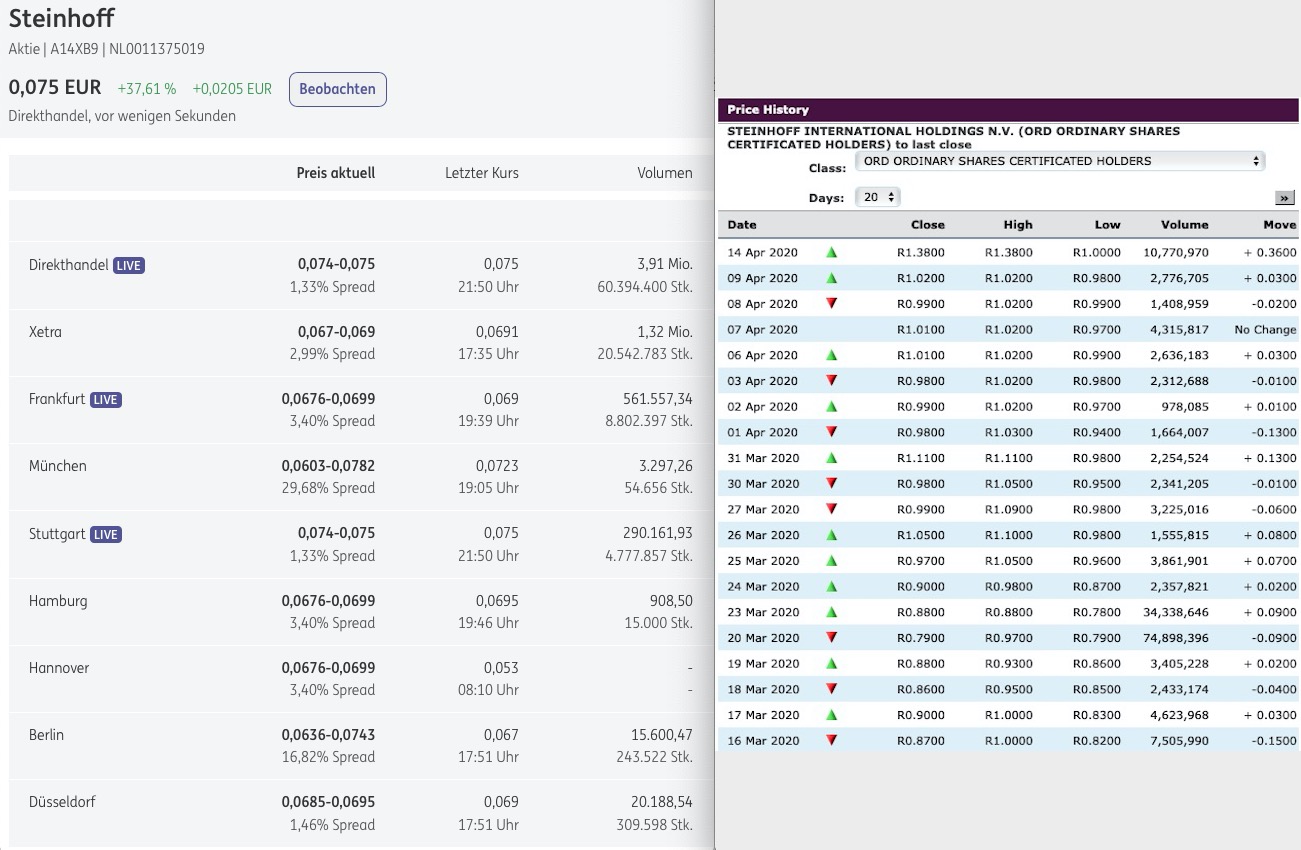
Task: Click the LIVE badge next to Direkthandel
Action: pos(128,266)
